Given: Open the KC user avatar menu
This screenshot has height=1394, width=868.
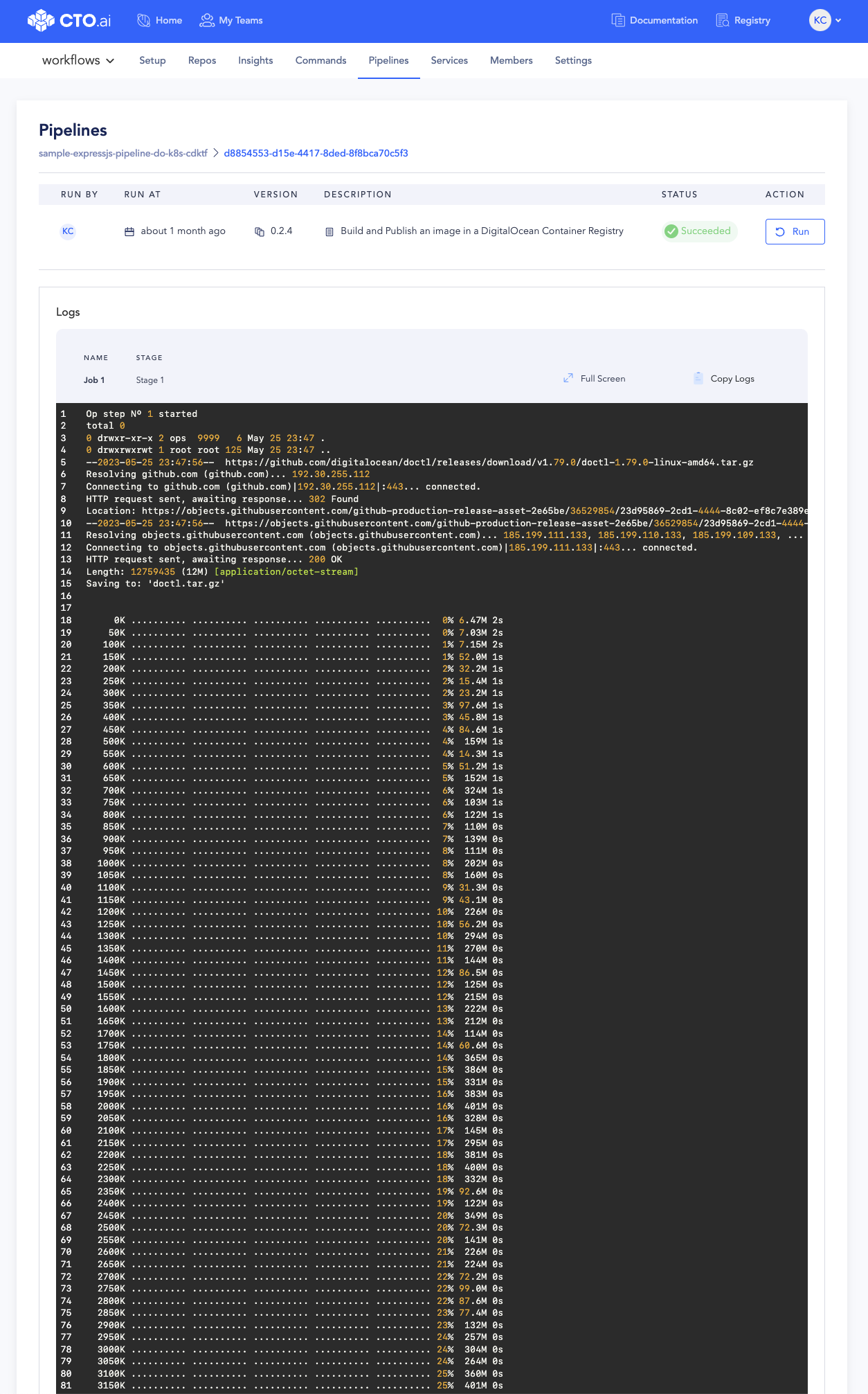Looking at the screenshot, I should pyautogui.click(x=820, y=20).
